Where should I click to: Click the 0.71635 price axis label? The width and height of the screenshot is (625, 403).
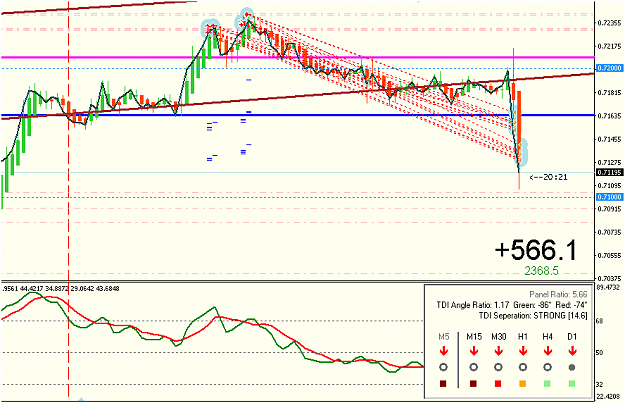(x=609, y=116)
